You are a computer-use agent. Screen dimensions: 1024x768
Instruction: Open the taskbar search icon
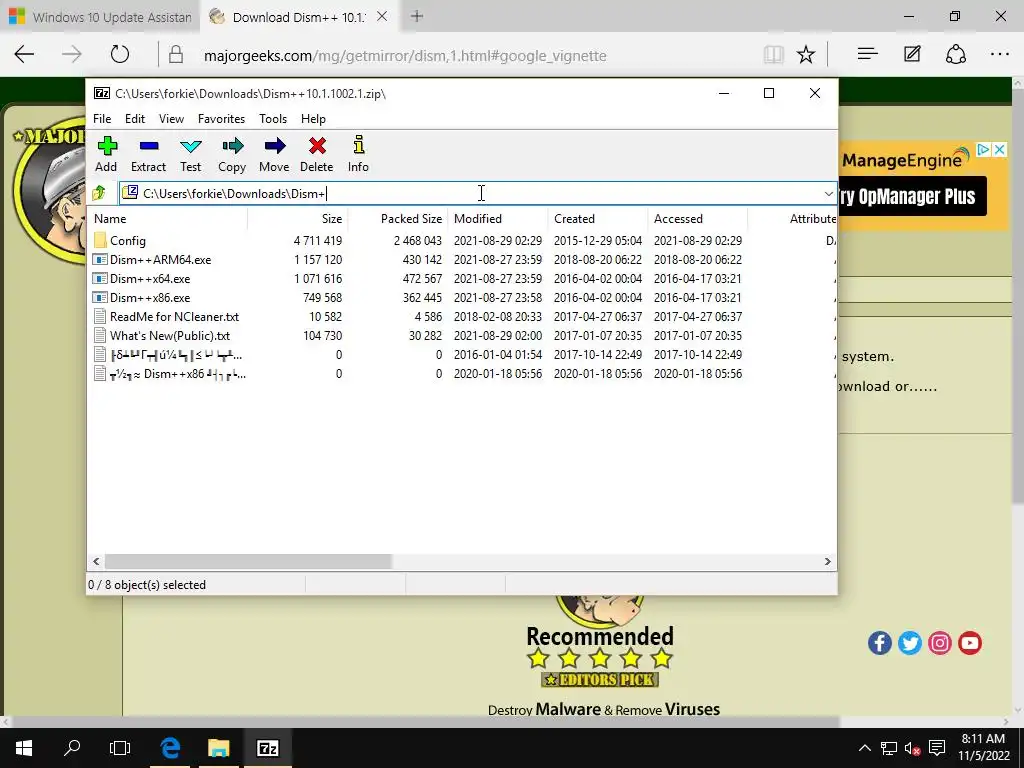click(x=72, y=748)
